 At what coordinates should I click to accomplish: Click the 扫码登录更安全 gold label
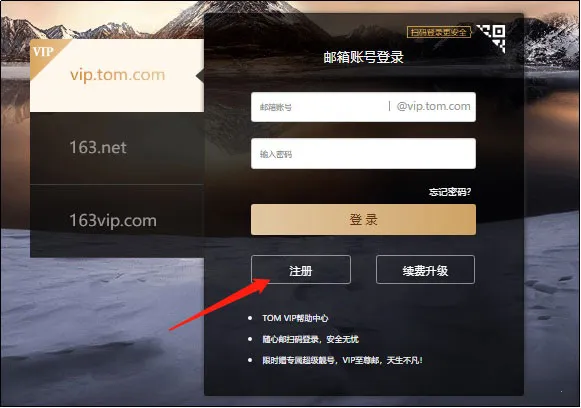439,32
